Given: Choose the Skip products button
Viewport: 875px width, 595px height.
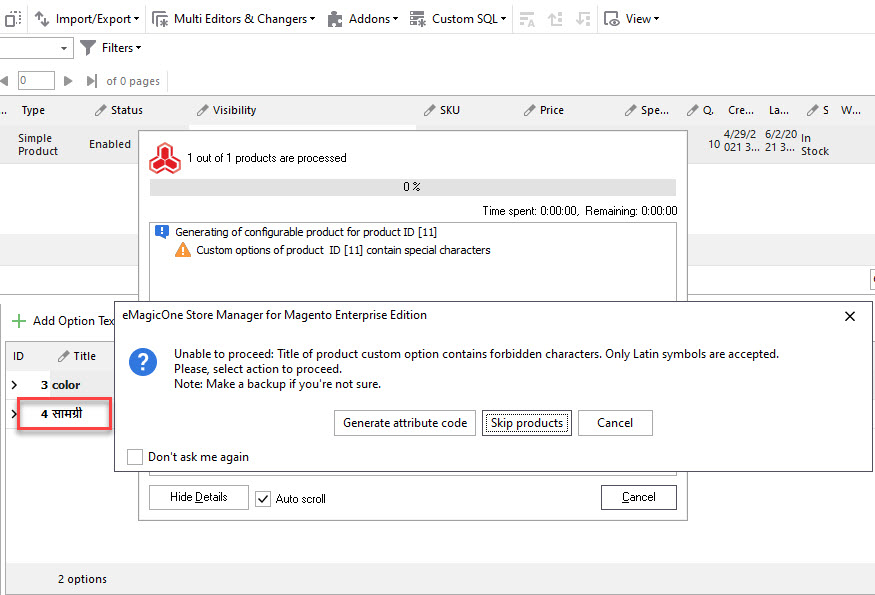Looking at the screenshot, I should click(527, 423).
